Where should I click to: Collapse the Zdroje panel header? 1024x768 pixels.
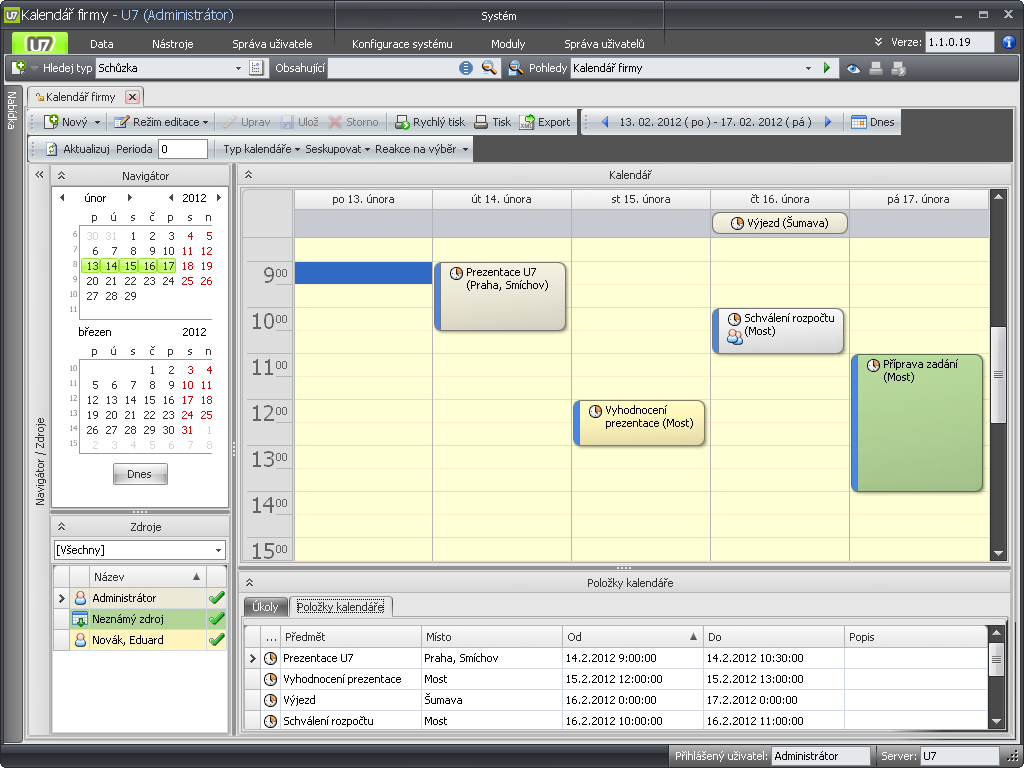[61, 526]
